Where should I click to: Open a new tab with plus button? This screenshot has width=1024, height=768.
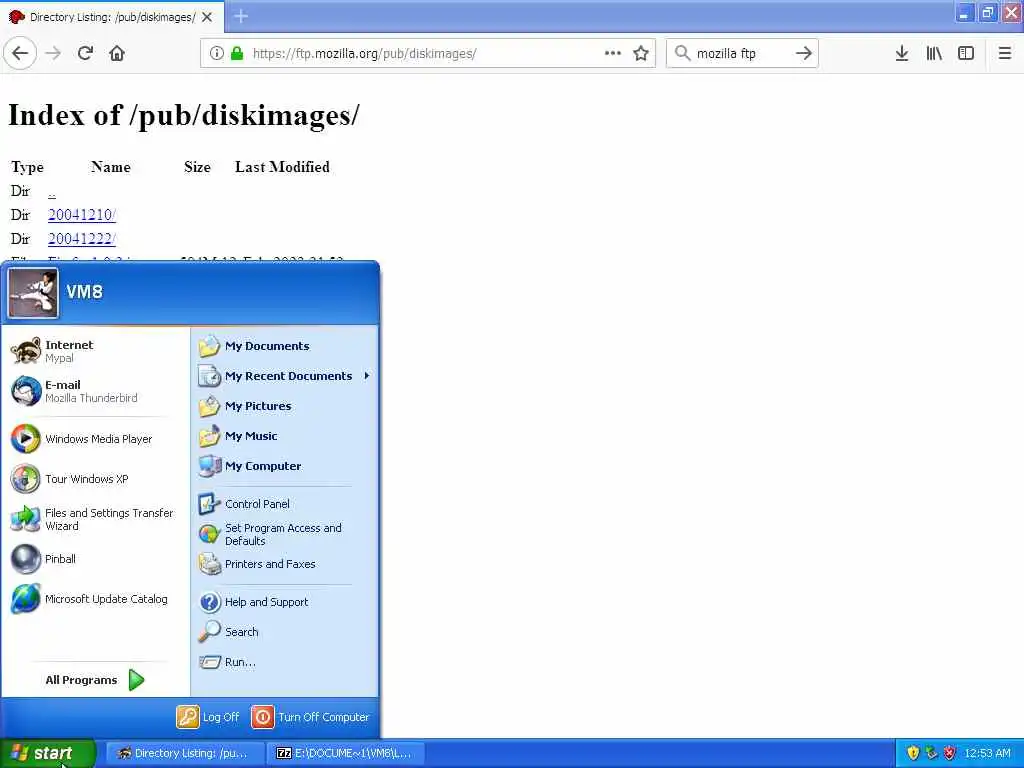point(241,16)
